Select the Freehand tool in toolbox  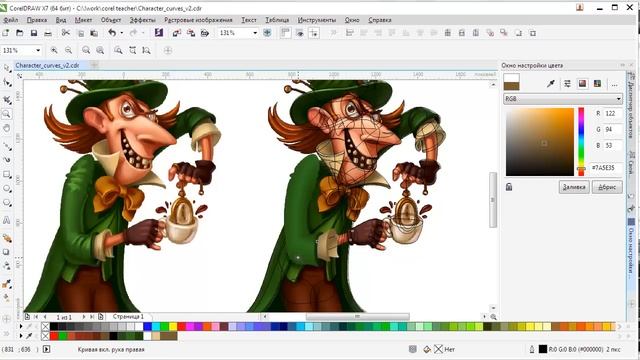[x=7, y=146]
